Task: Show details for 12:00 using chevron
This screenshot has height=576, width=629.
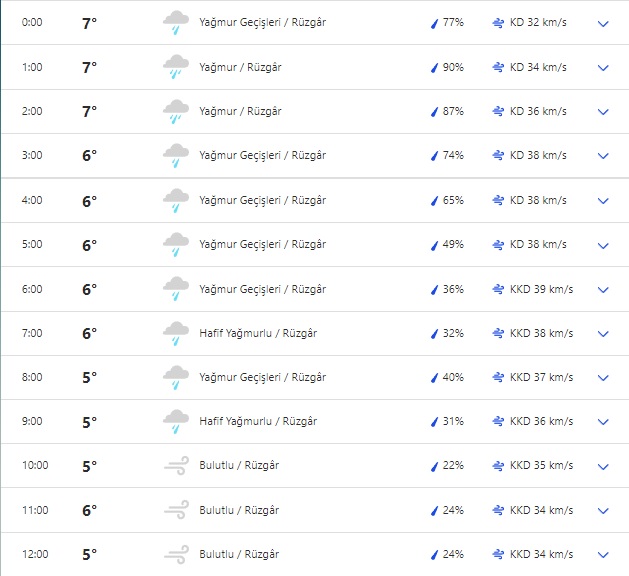Action: pos(603,554)
